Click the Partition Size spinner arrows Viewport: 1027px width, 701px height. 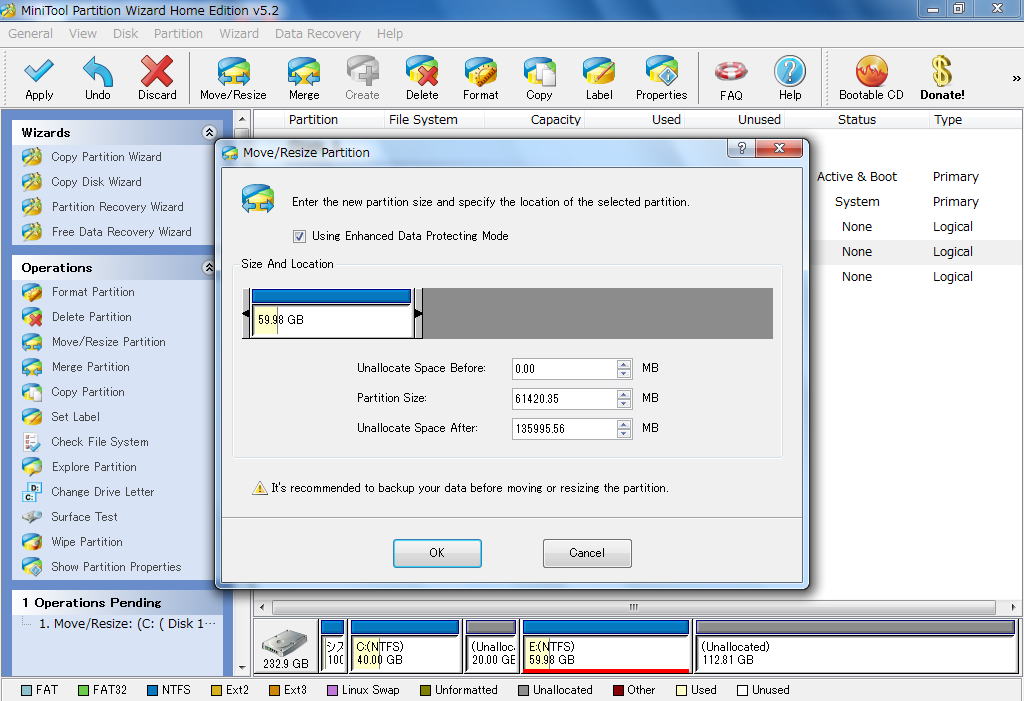(x=624, y=398)
